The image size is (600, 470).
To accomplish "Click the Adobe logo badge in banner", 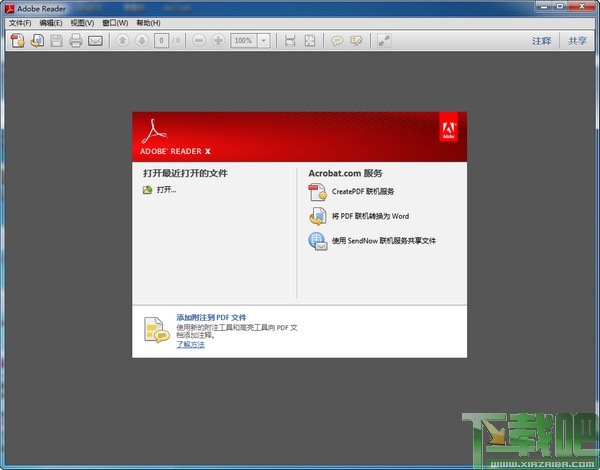I will [448, 127].
